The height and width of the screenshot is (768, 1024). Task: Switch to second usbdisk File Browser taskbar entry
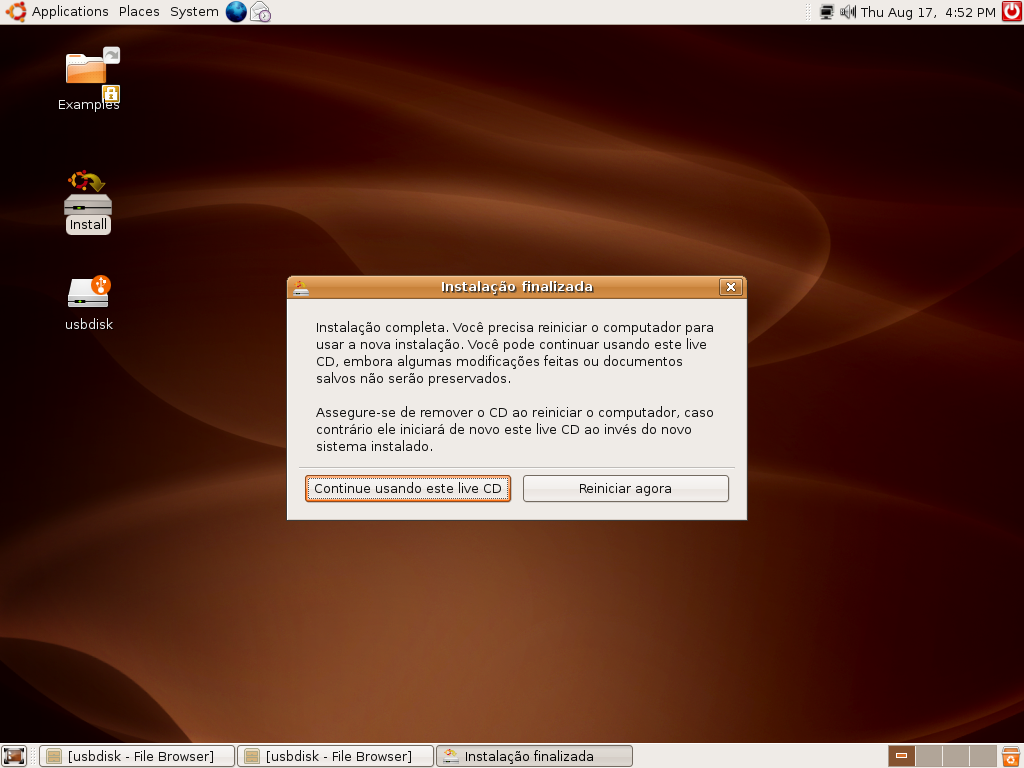click(x=335, y=756)
